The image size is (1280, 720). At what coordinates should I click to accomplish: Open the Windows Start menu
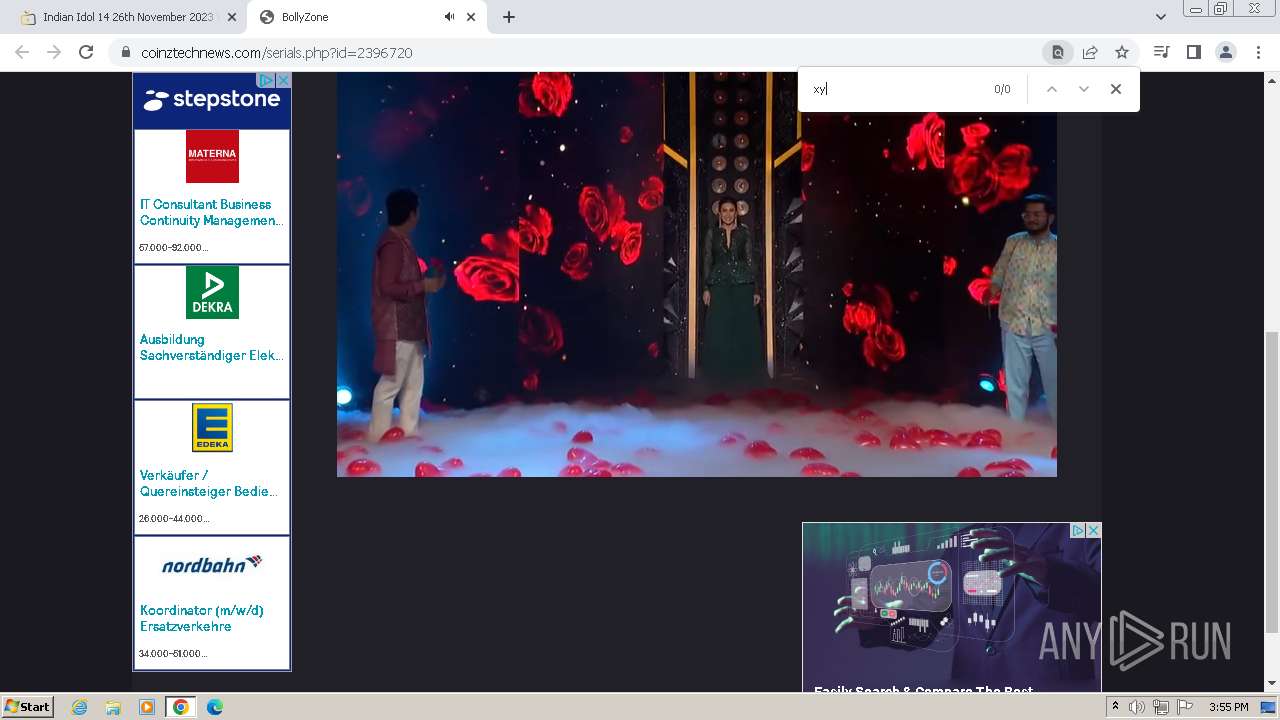(27, 707)
